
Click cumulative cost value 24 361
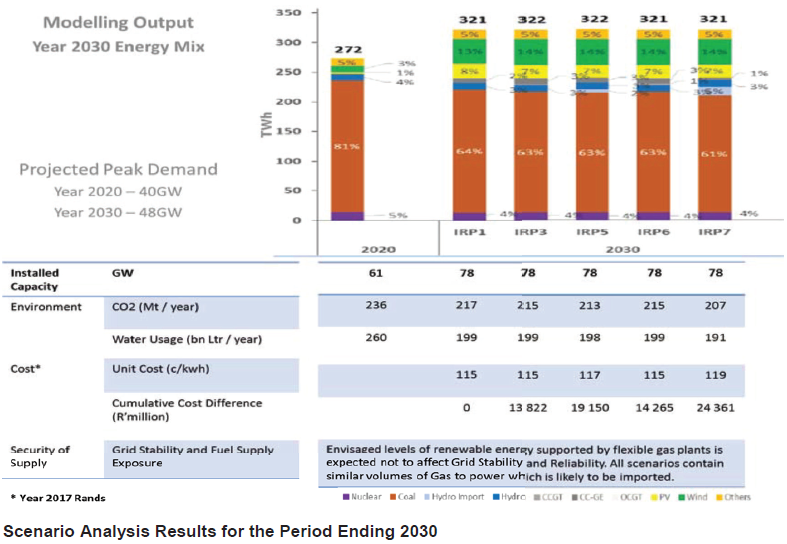point(715,408)
